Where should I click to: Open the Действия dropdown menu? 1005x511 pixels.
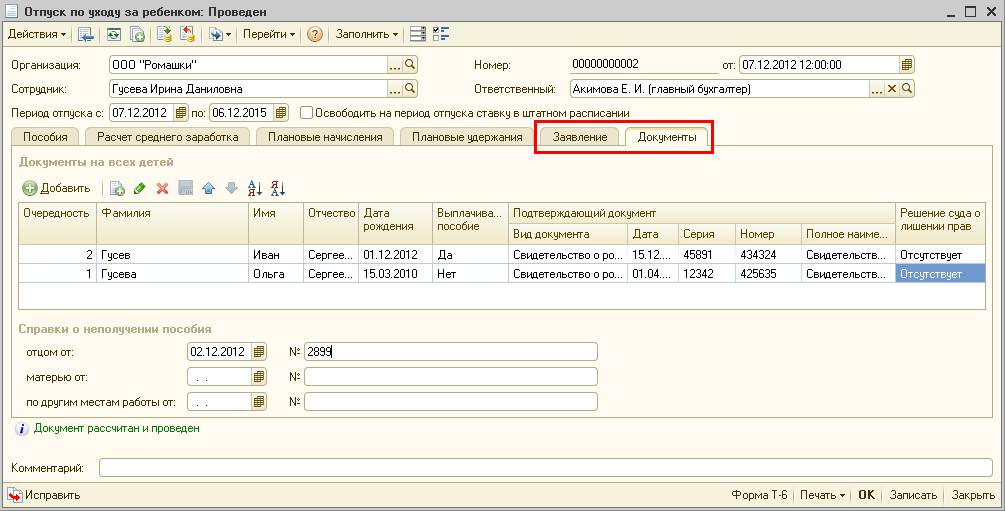[37, 34]
